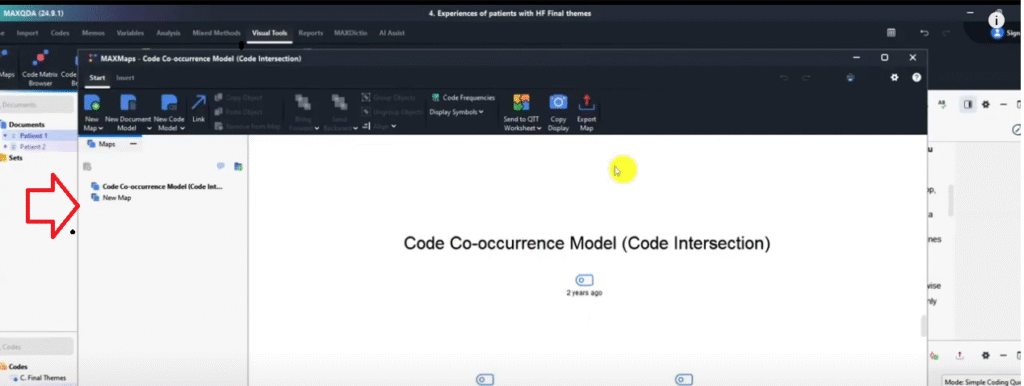This screenshot has width=1024, height=386.
Task: Open the Display Symbols dropdown
Action: coord(456,112)
